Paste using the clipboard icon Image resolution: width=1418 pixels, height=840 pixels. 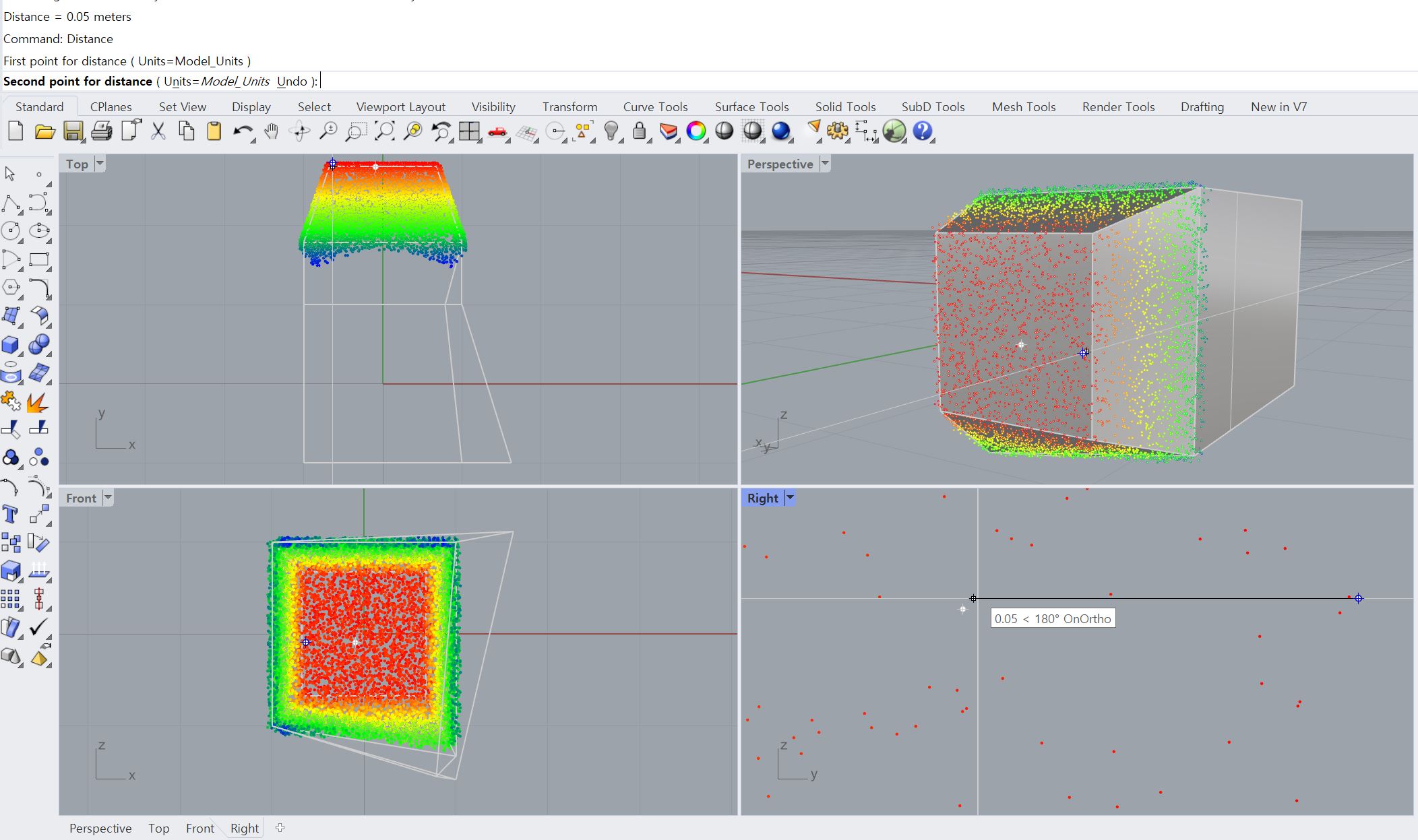point(214,131)
